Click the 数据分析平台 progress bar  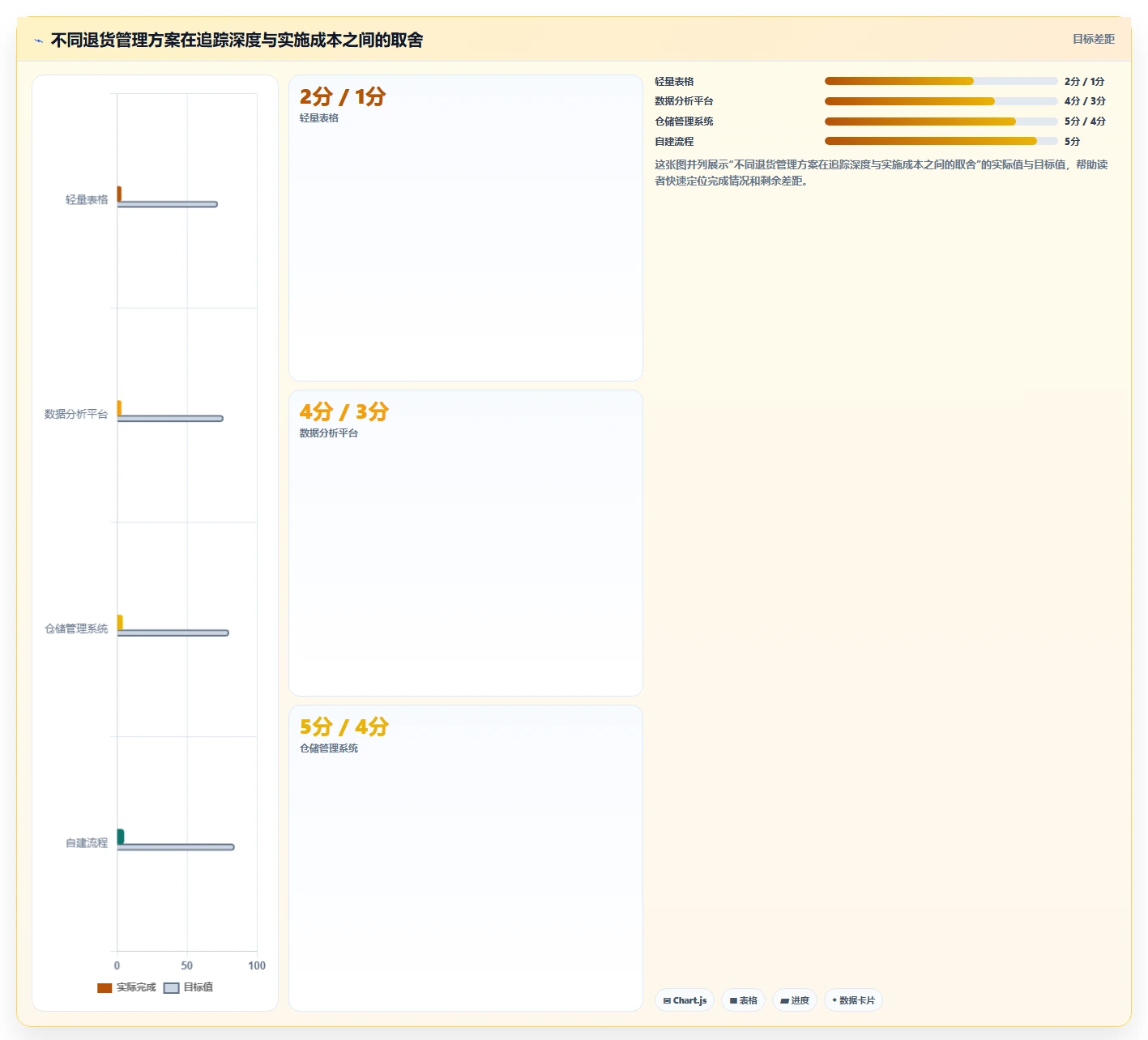click(941, 101)
